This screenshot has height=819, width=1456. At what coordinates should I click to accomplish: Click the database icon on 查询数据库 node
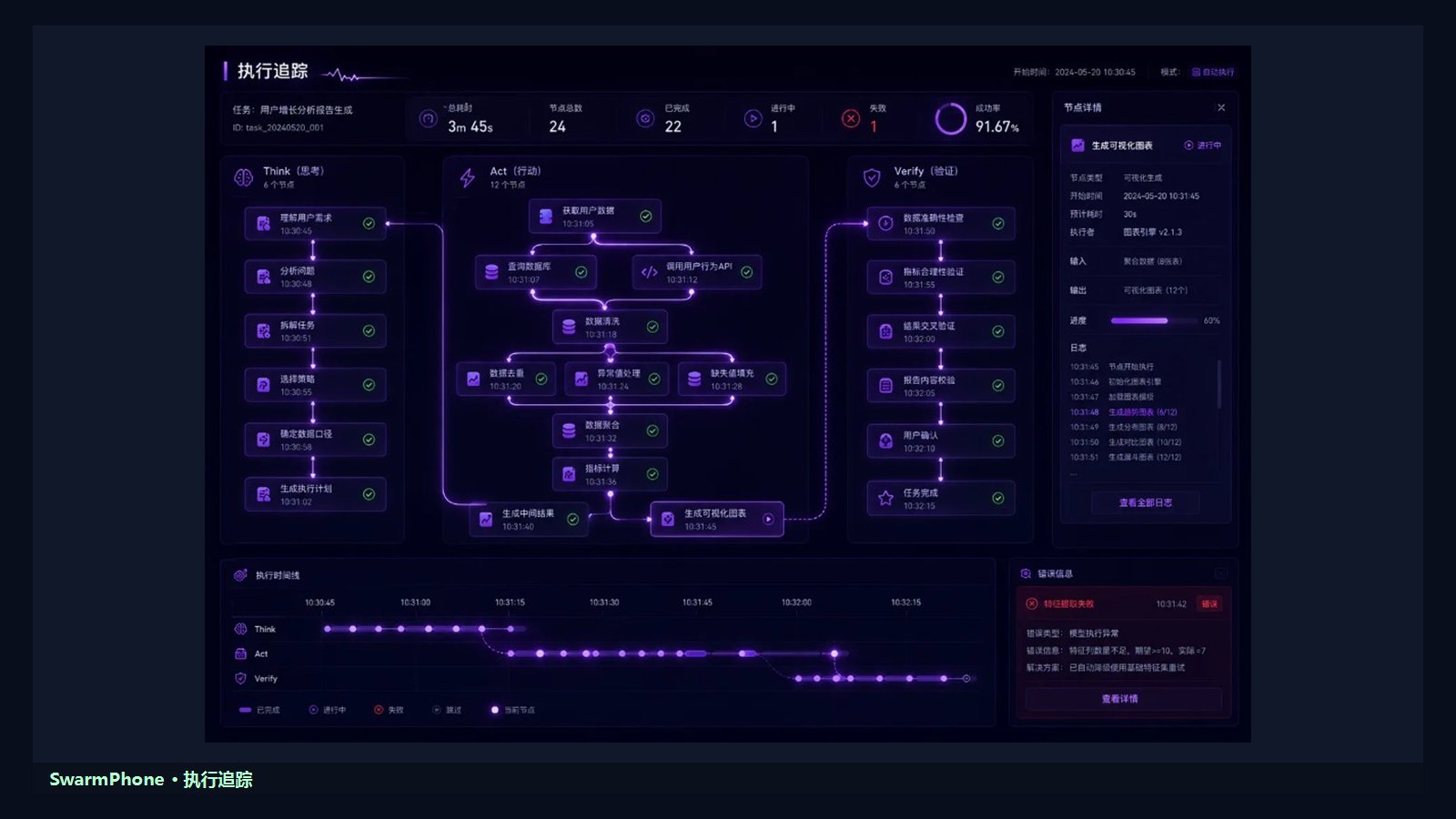pos(491,272)
